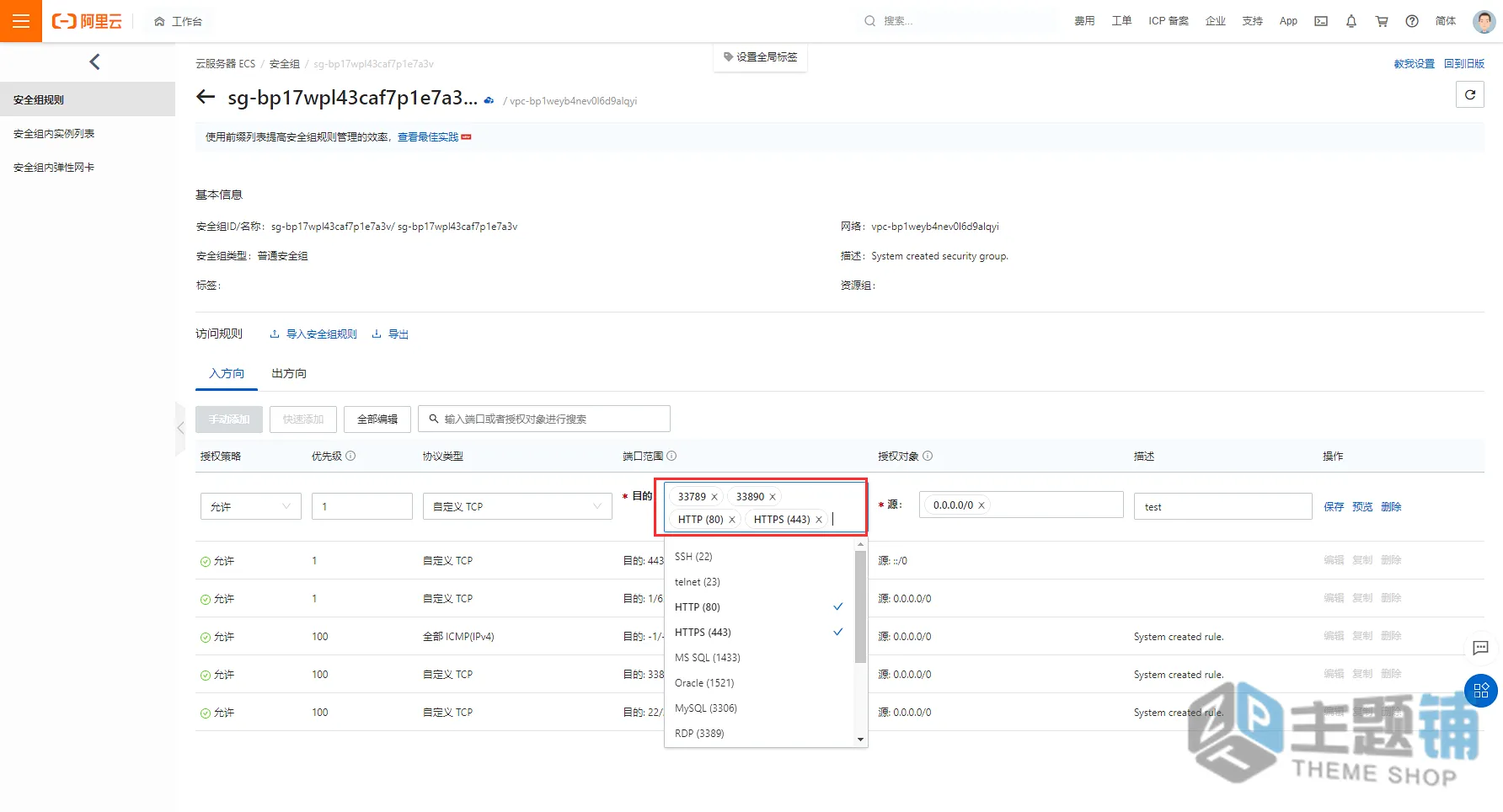Open the 允许 policy dropdown
The height and width of the screenshot is (812, 1503).
[x=250, y=506]
